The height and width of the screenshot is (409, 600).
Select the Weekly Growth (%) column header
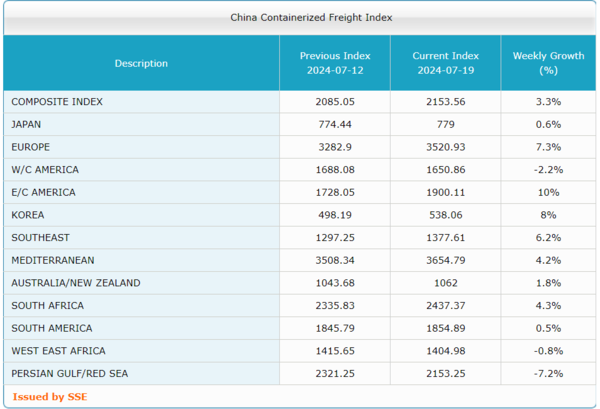click(547, 63)
